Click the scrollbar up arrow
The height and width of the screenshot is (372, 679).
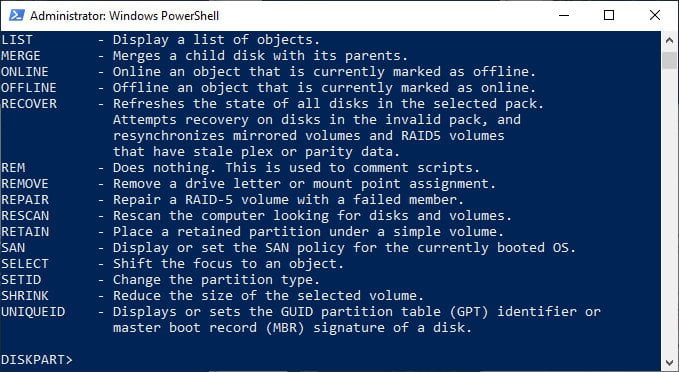669,40
